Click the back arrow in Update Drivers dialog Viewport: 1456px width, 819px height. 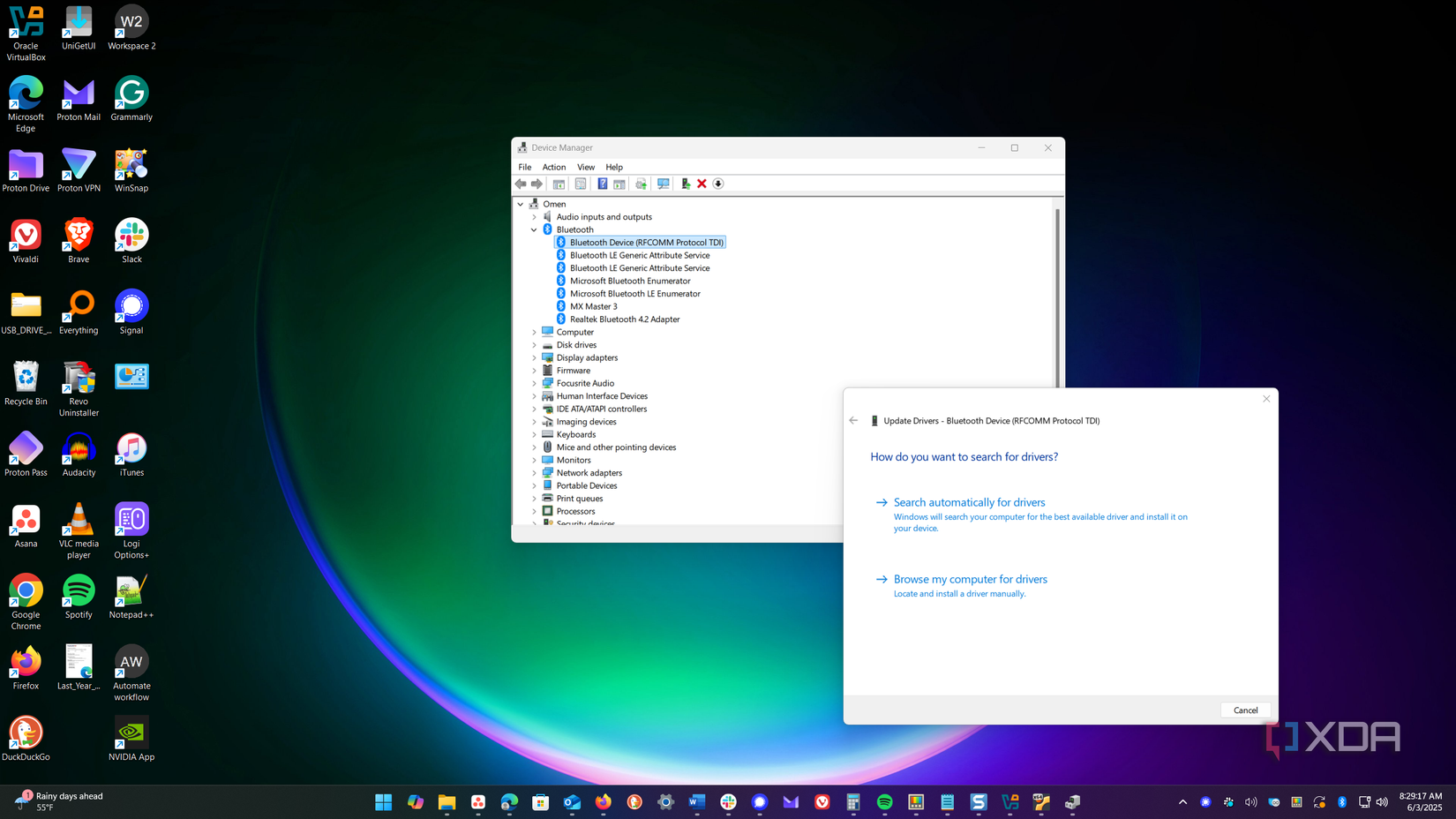coord(853,421)
